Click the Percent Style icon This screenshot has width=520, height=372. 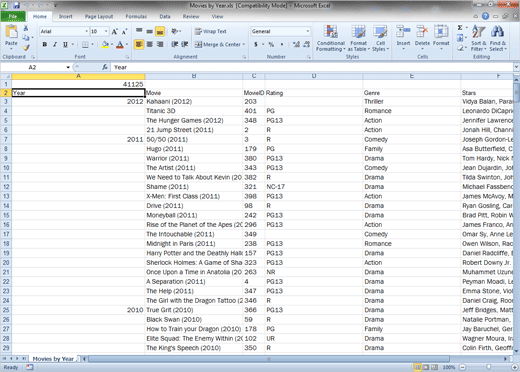271,44
